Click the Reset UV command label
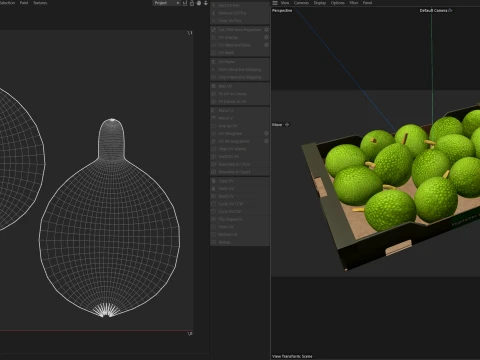480x360 pixels. (226, 196)
